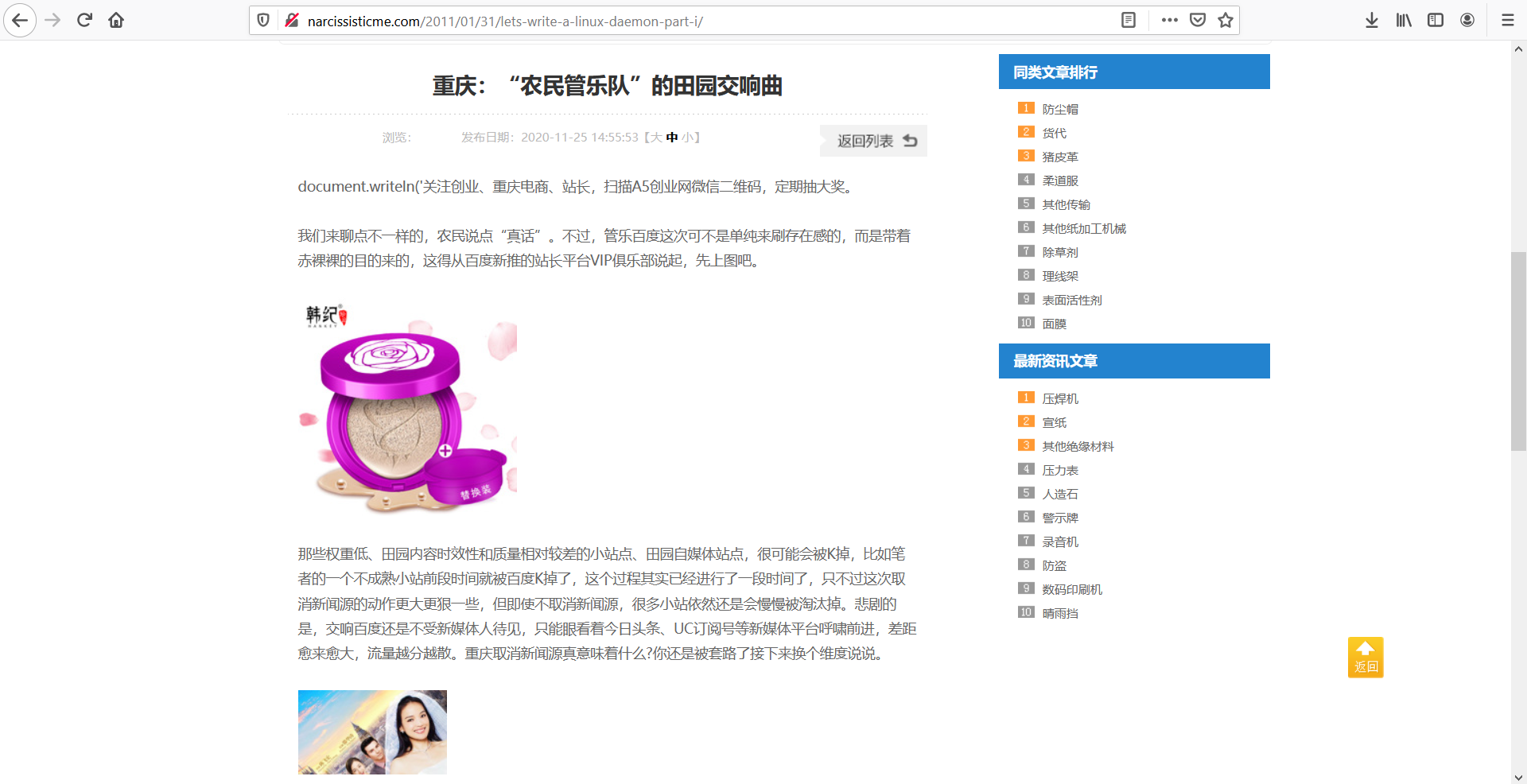This screenshot has width=1527, height=784.
Task: Open the 猪皮革 link
Action: (x=1060, y=157)
